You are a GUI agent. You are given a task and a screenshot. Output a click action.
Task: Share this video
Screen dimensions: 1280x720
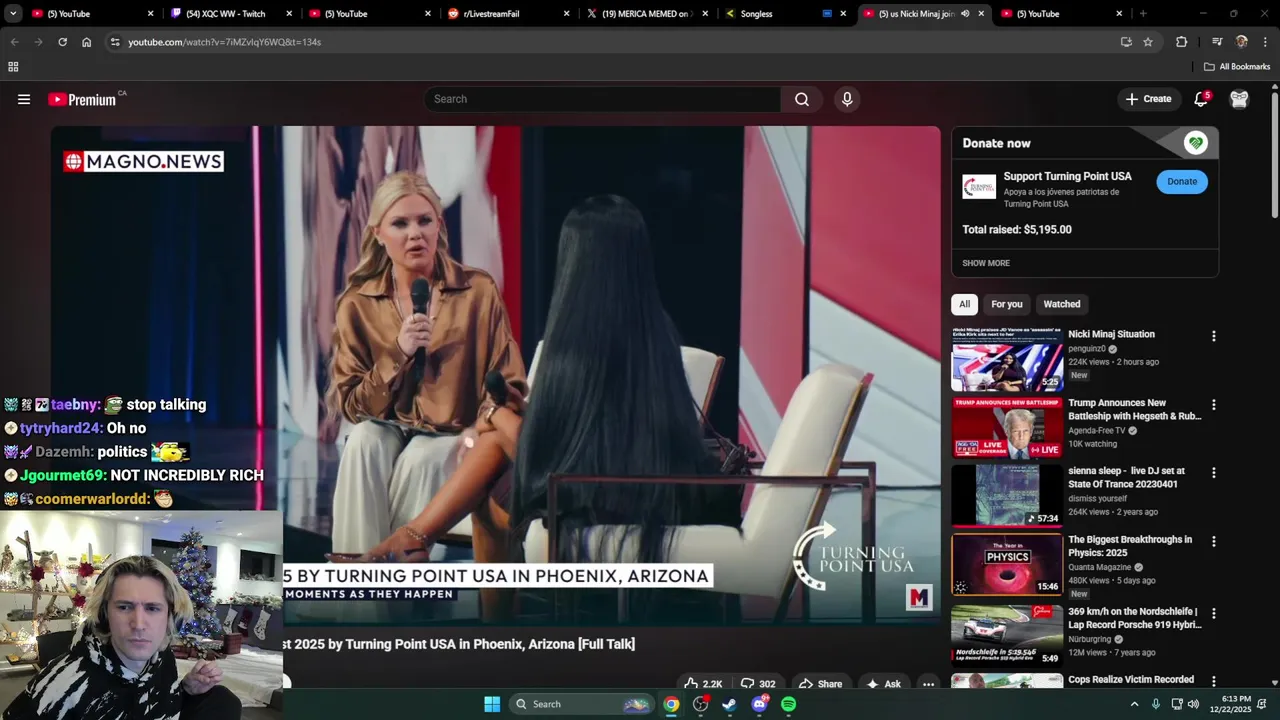(820, 684)
